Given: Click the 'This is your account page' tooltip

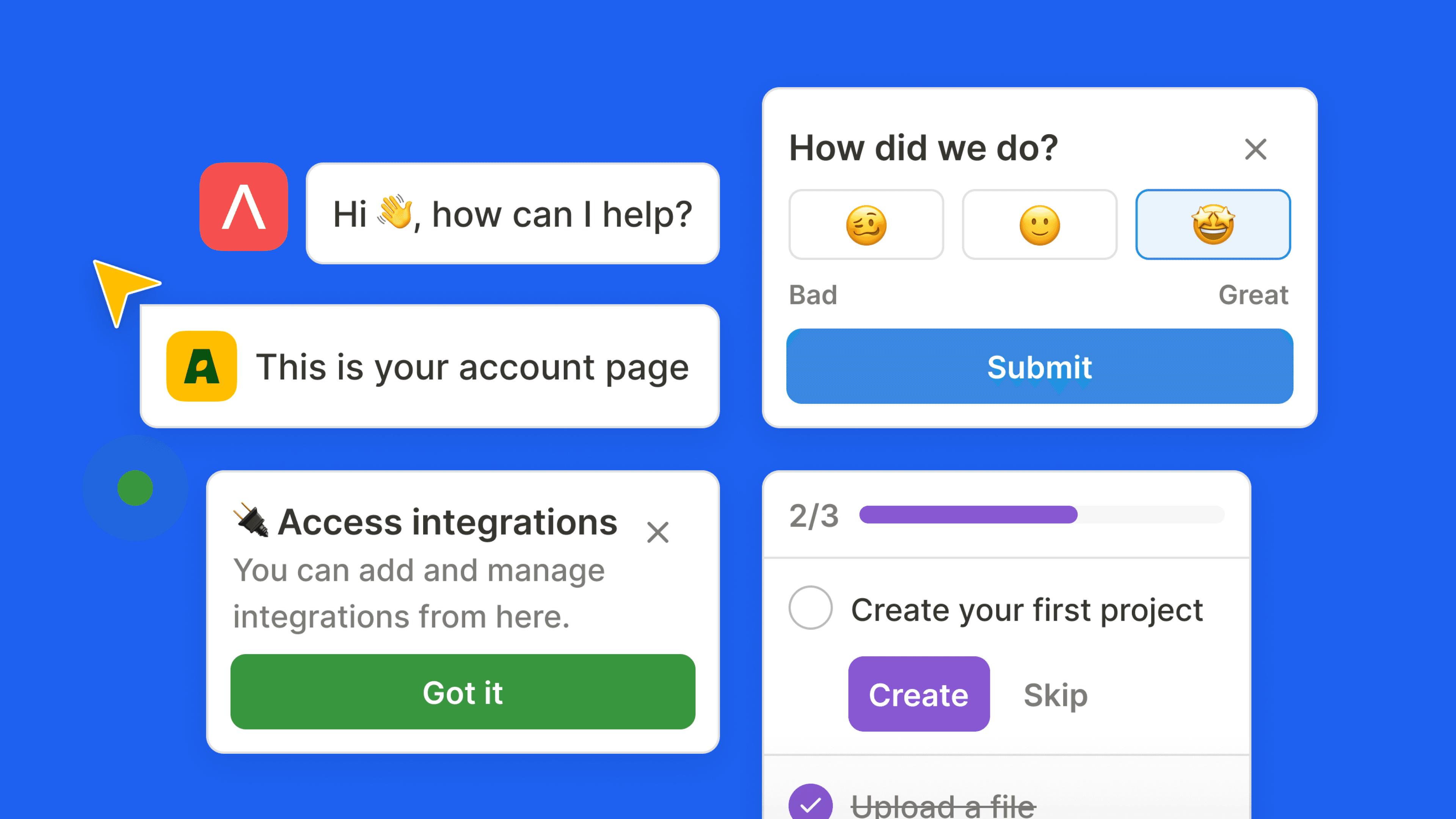Looking at the screenshot, I should point(472,367).
